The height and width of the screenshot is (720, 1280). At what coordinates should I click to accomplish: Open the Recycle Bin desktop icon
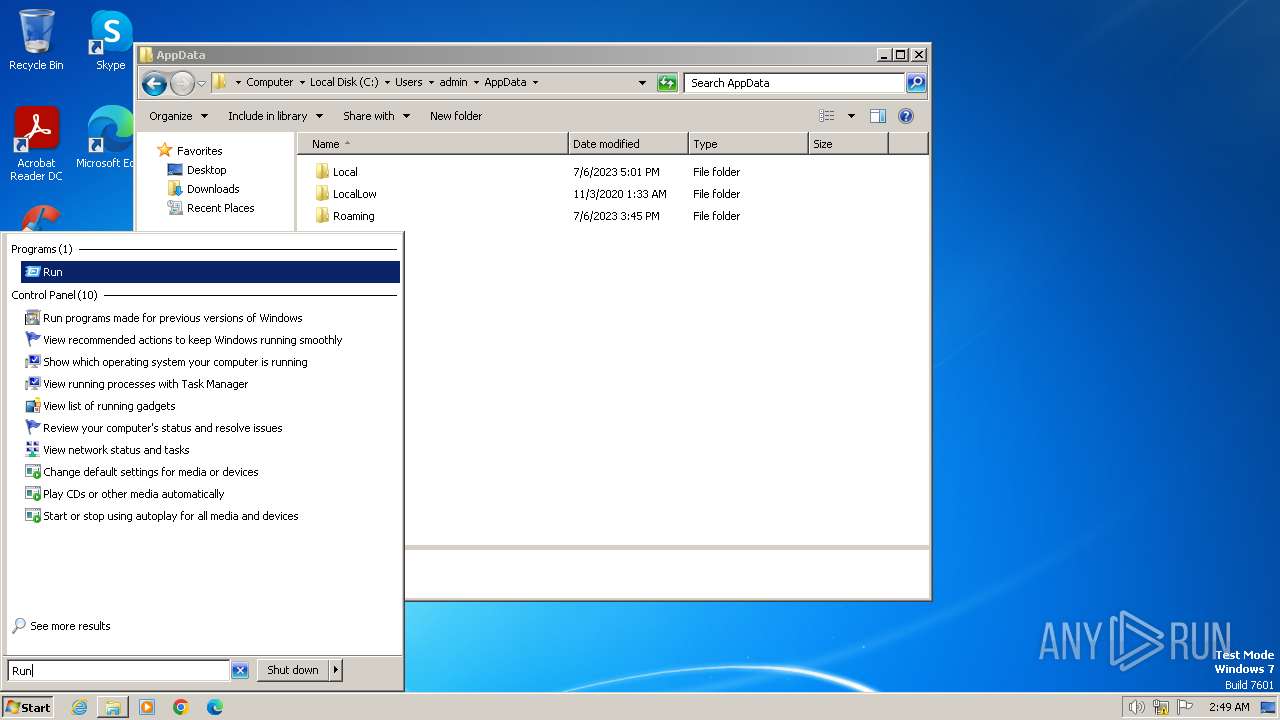pyautogui.click(x=36, y=40)
